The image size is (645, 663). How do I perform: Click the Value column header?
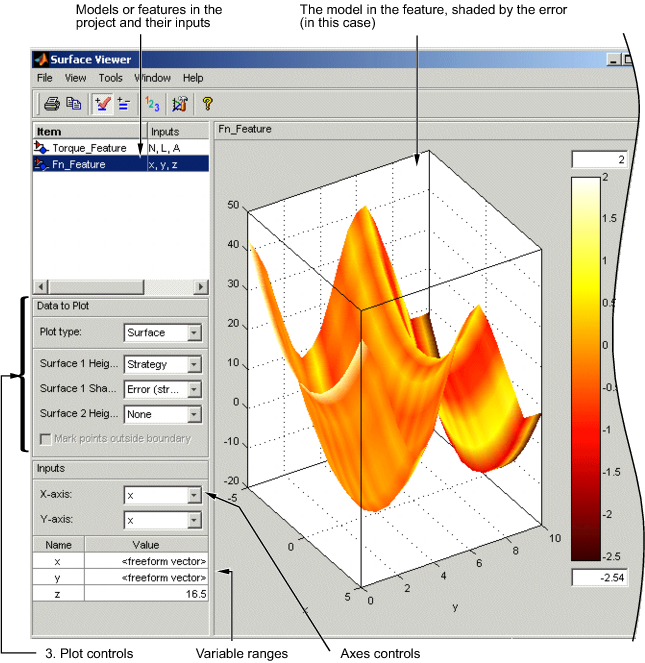pos(146,545)
